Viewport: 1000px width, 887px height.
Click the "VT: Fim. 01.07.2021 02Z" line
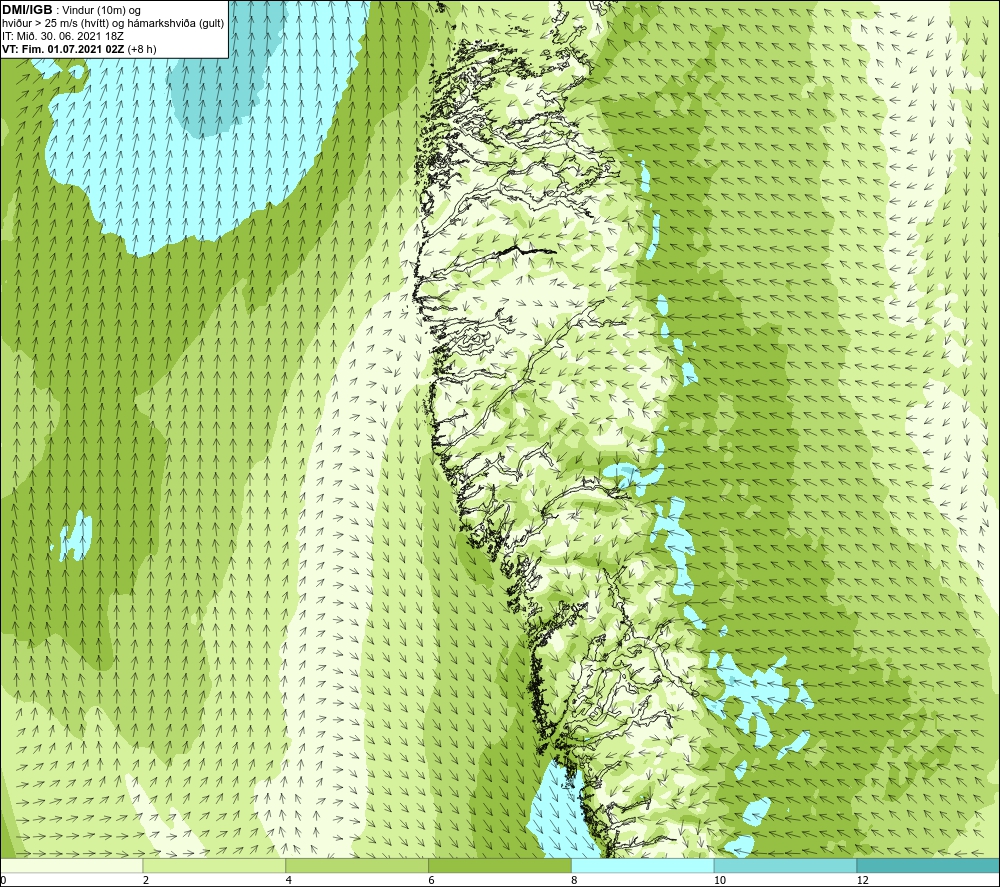tap(64, 48)
